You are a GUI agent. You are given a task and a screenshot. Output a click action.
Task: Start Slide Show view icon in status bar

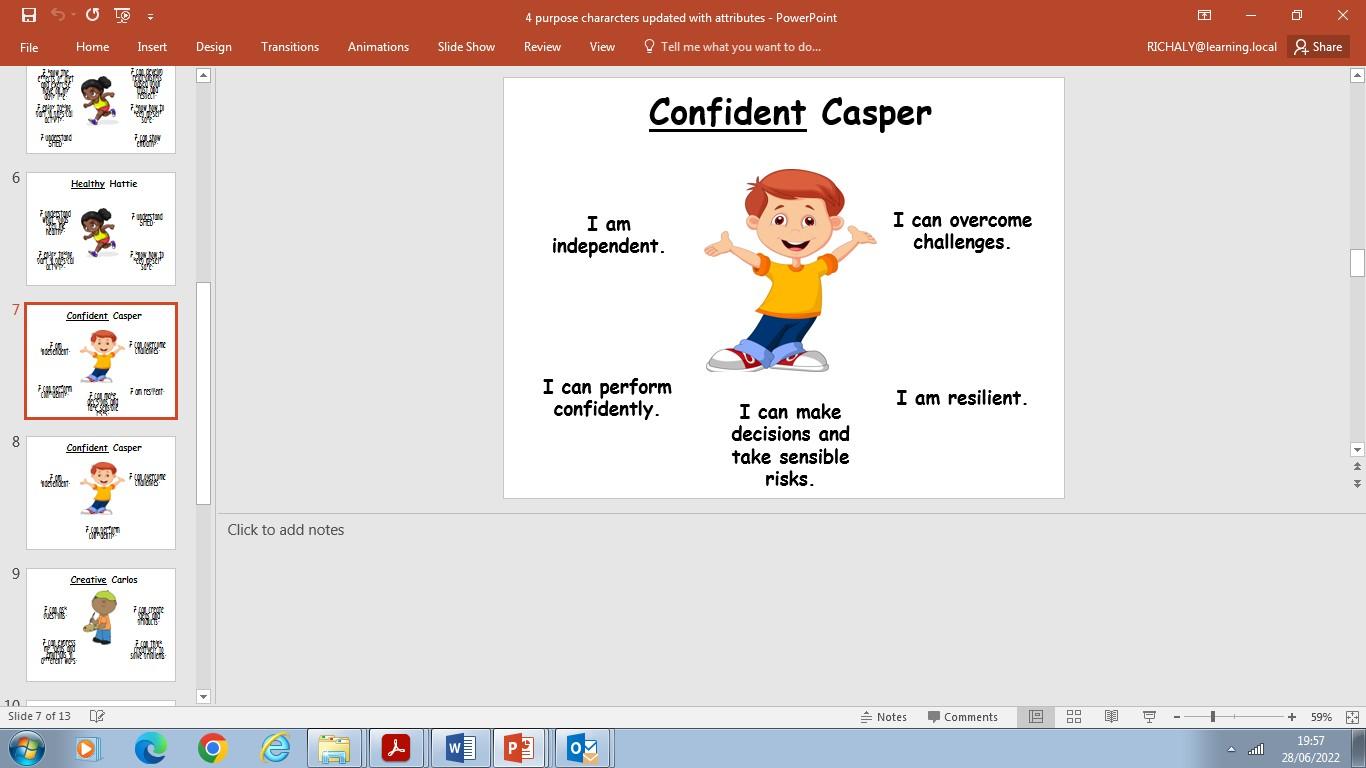click(1149, 716)
